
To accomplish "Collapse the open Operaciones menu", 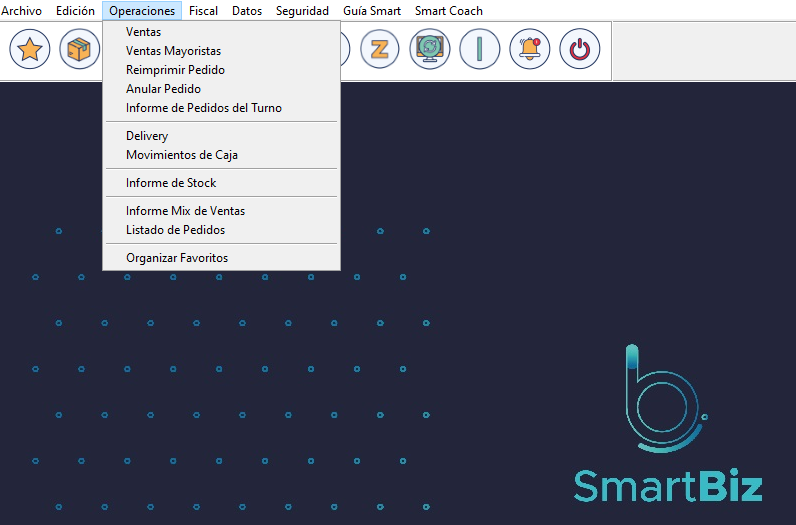I will pos(142,11).
